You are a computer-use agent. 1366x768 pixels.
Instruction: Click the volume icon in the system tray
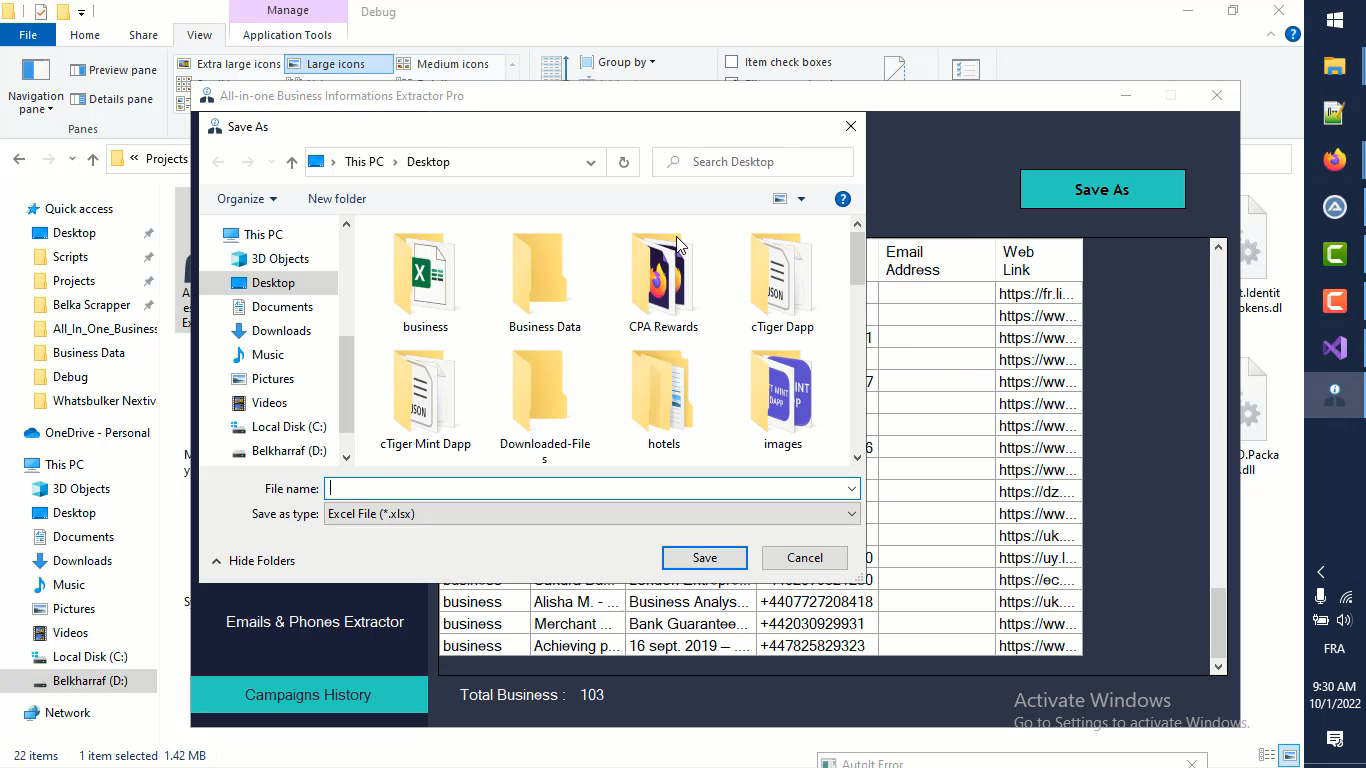tap(1344, 618)
